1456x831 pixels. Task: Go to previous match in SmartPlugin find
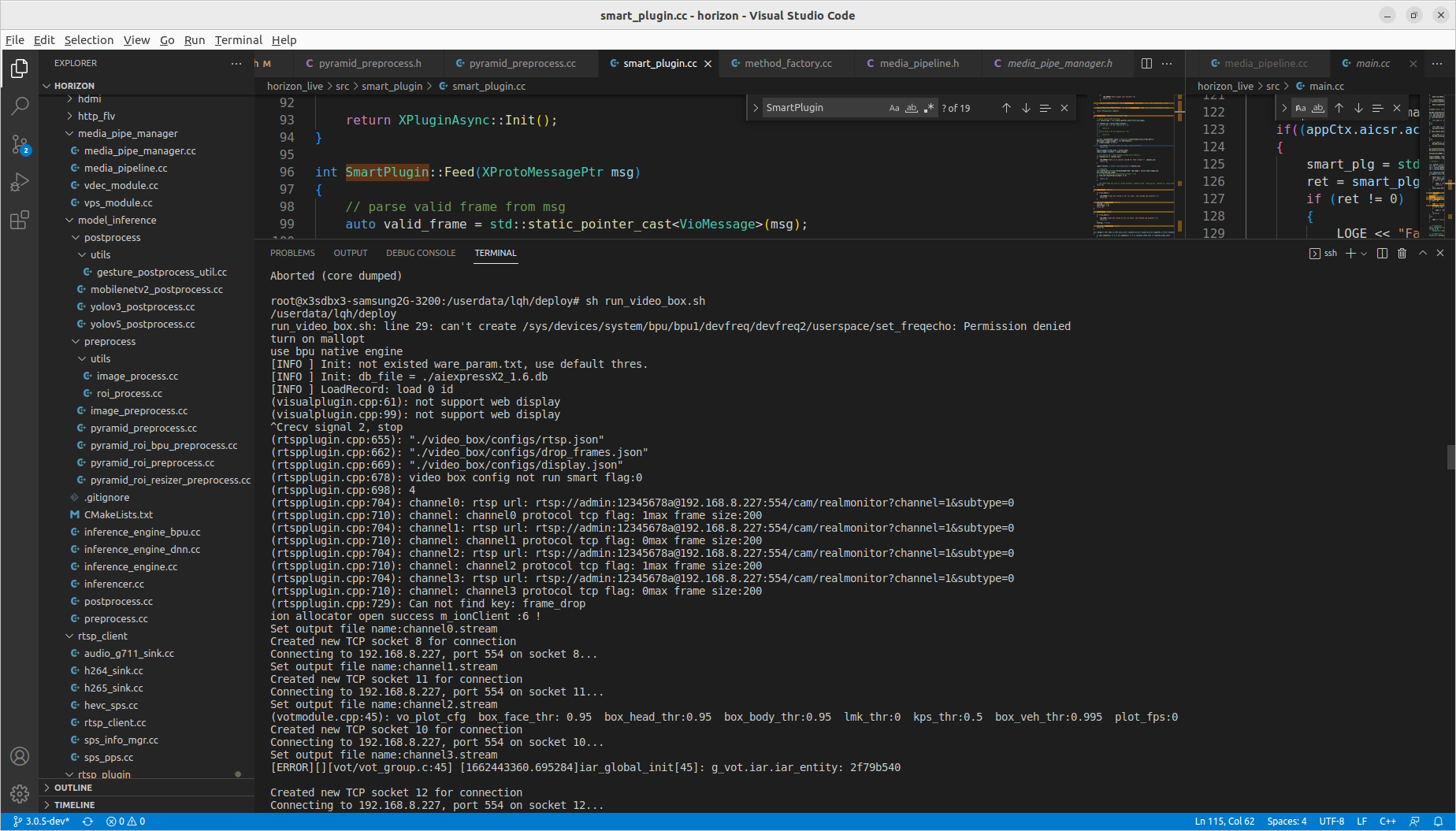pos(1006,108)
